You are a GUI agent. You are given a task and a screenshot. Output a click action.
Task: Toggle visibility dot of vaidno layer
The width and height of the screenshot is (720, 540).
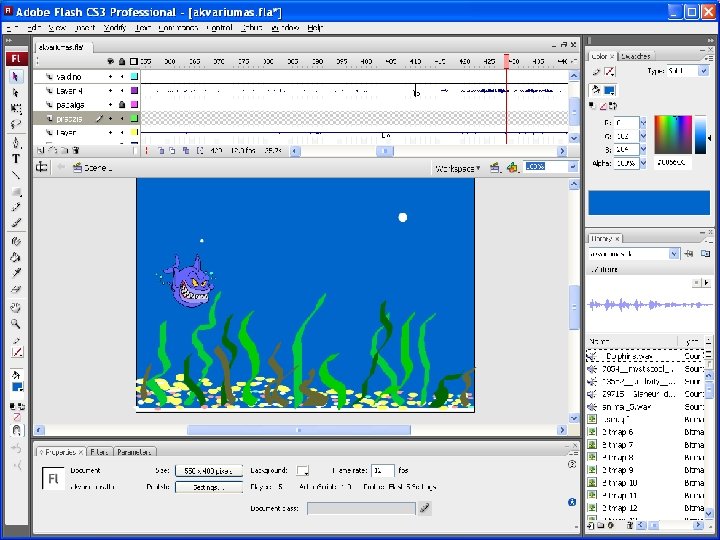point(110,76)
